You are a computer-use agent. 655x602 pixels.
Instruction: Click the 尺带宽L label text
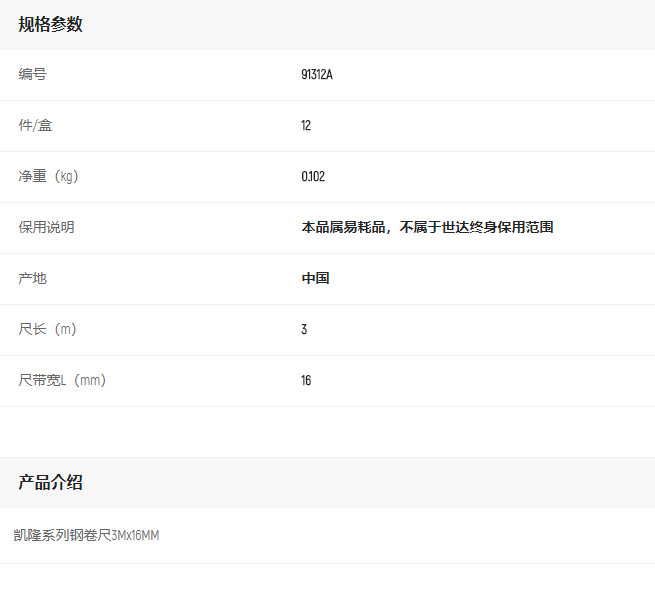(x=42, y=381)
